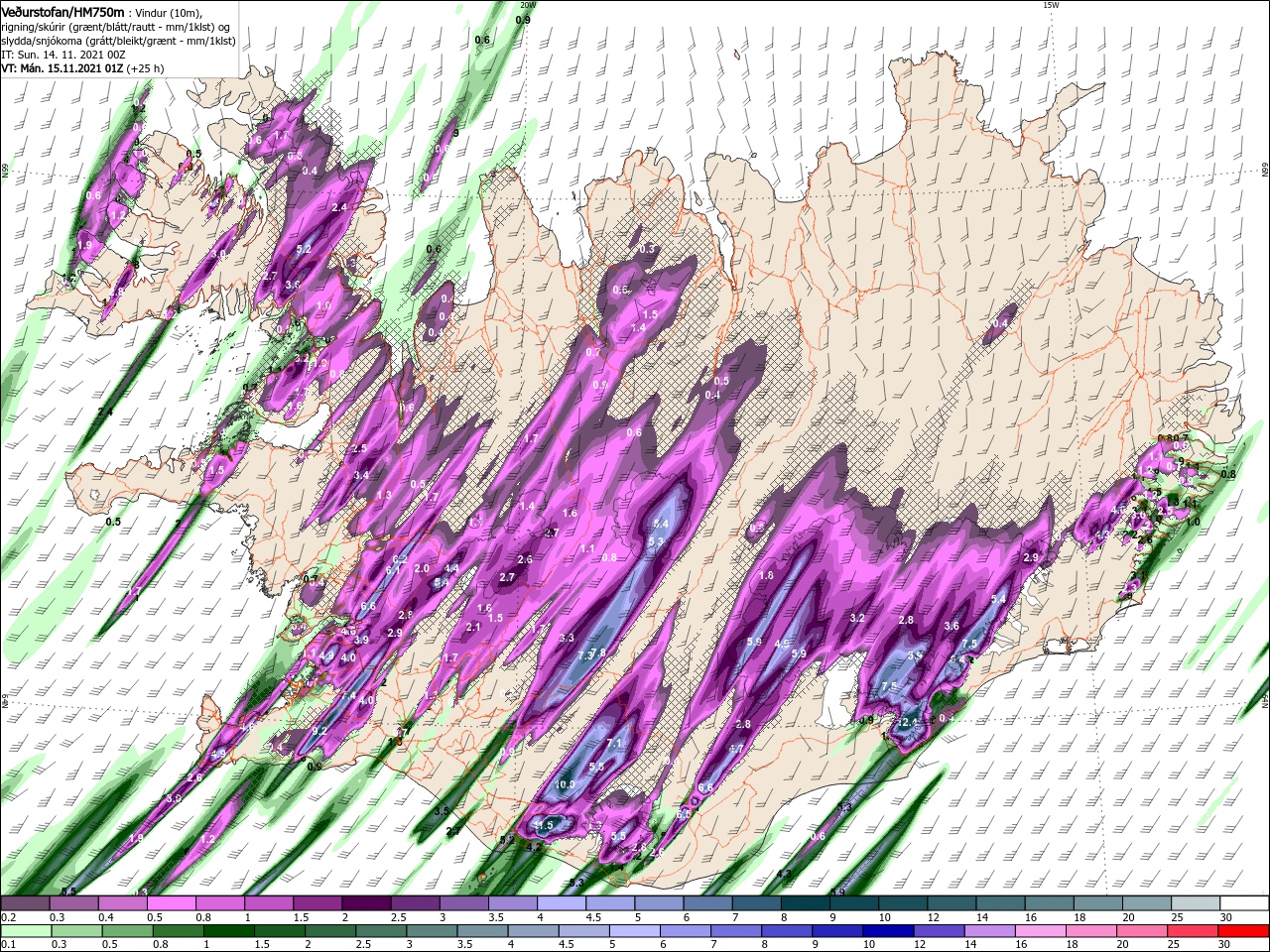1270x952 pixels.
Task: Click the darkest green 1 swatch in rain legend
Action: point(228,931)
